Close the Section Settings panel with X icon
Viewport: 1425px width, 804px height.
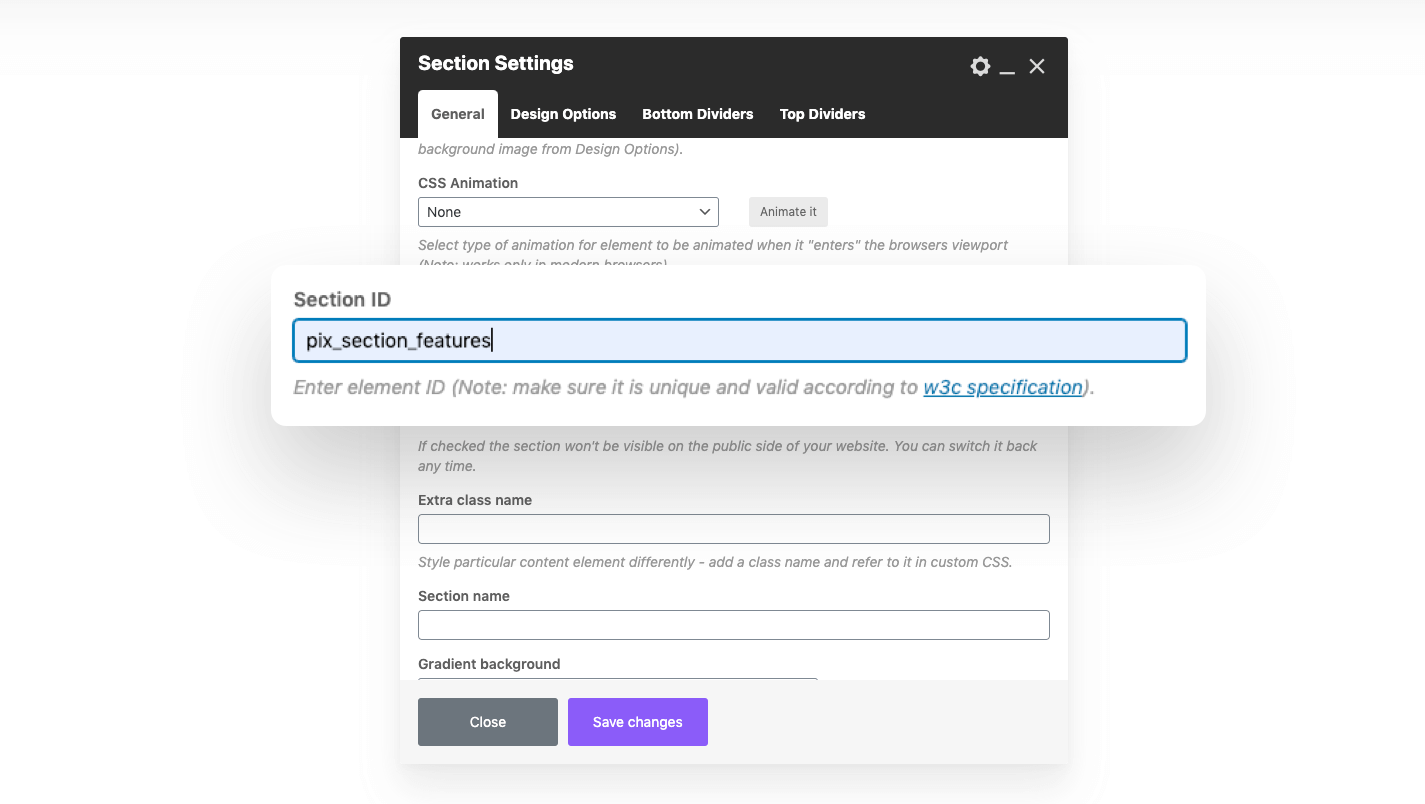(x=1037, y=66)
